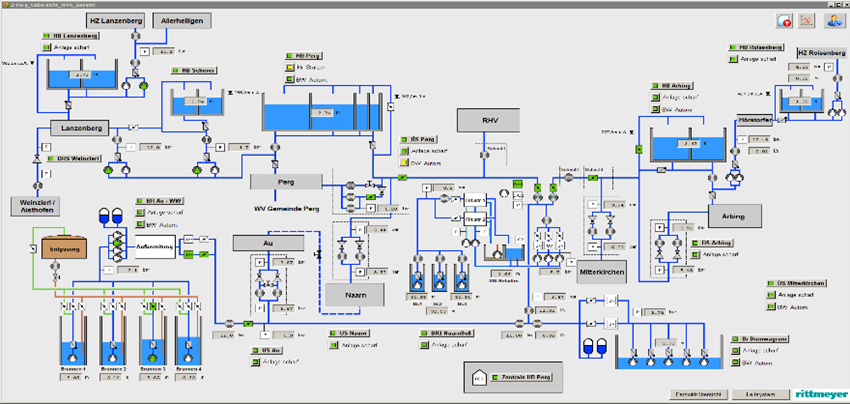Open the RHV station box

click(x=490, y=121)
